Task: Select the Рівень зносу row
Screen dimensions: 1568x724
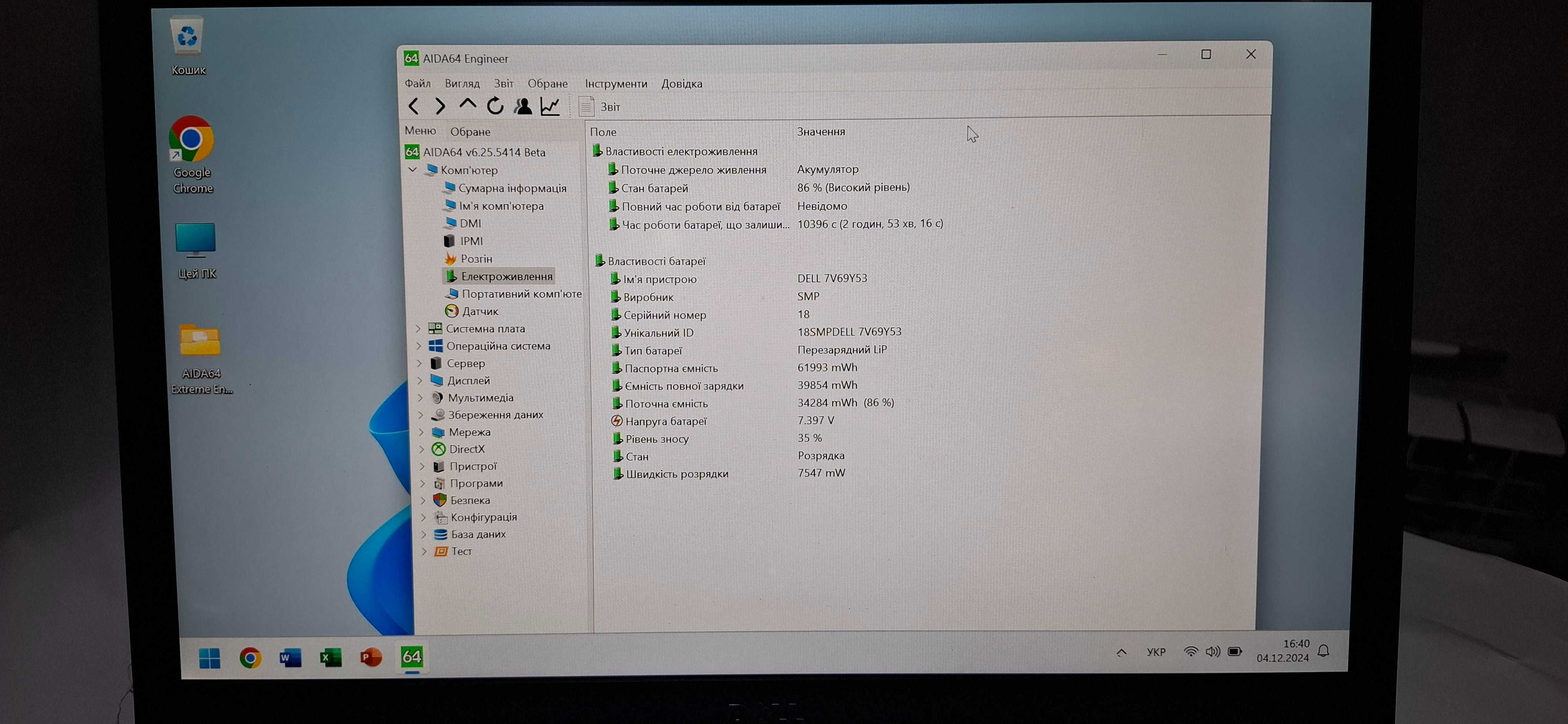Action: point(657,438)
